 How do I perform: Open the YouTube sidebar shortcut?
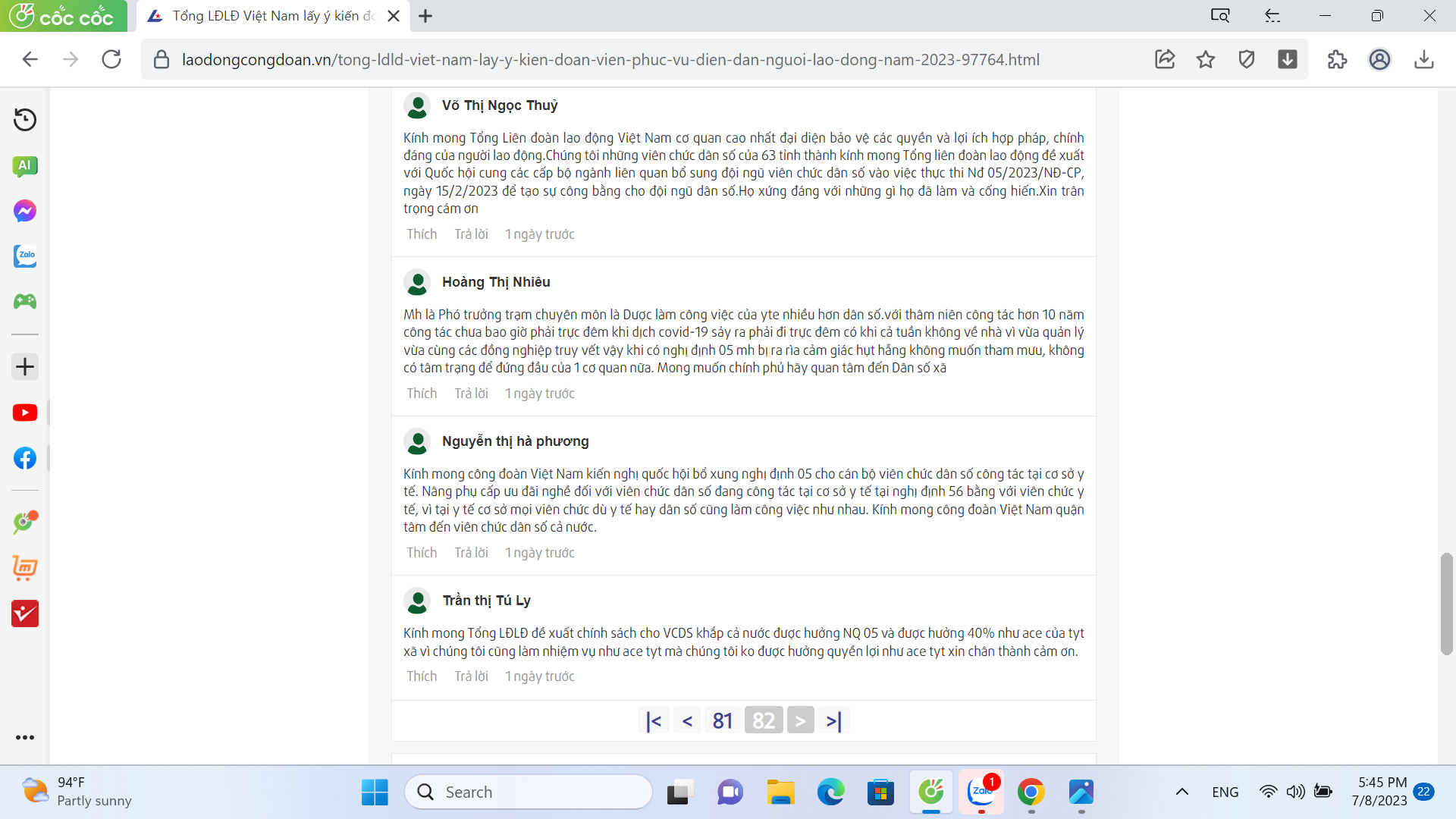(x=25, y=413)
